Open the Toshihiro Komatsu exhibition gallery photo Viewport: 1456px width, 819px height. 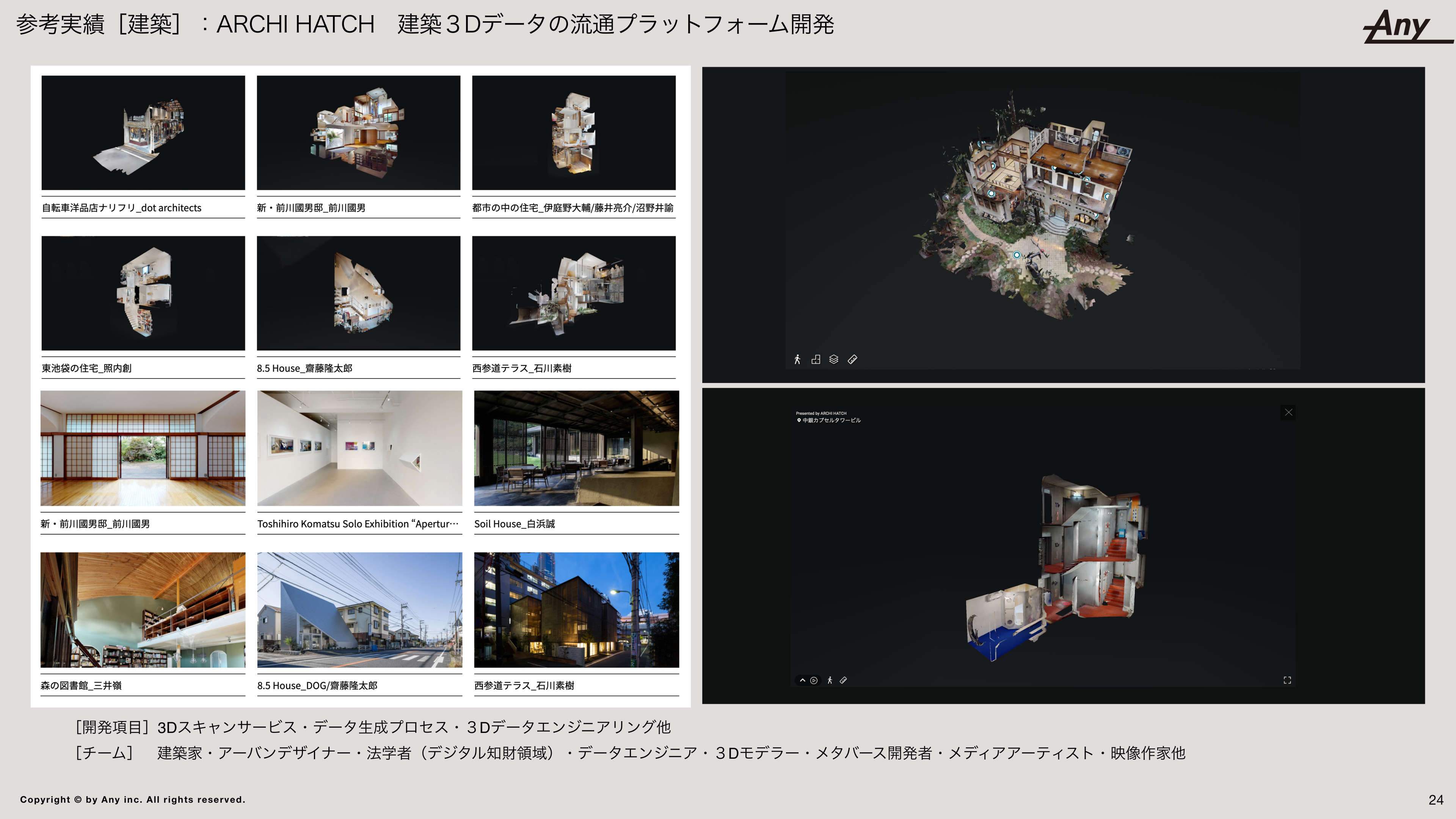tap(359, 448)
